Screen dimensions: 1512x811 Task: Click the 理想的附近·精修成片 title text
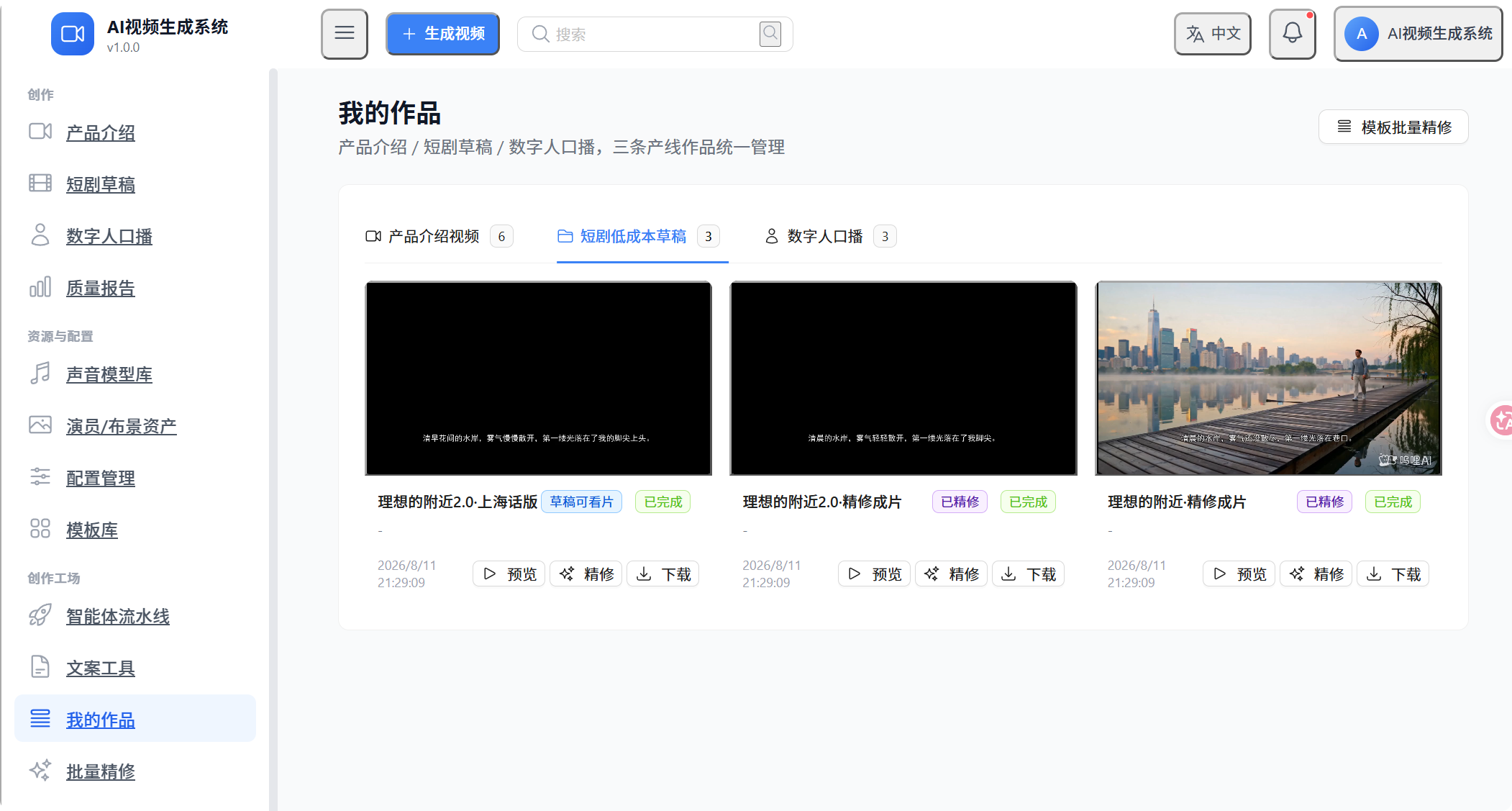[x=1177, y=502]
